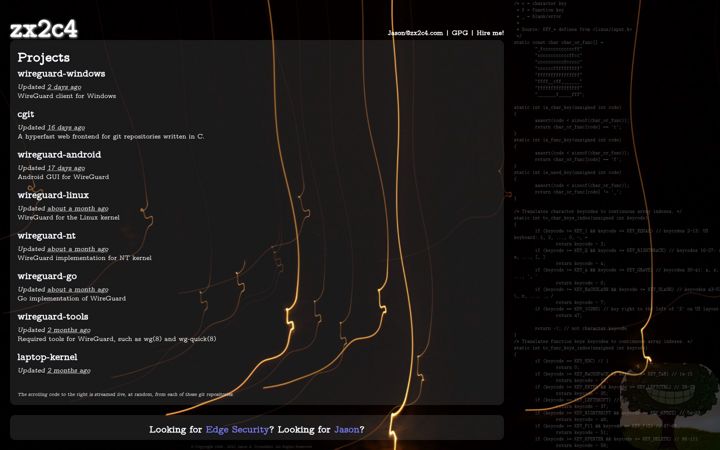
Task: Click '17 days ago' timestamp under wireguard-android
Action: coord(66,168)
